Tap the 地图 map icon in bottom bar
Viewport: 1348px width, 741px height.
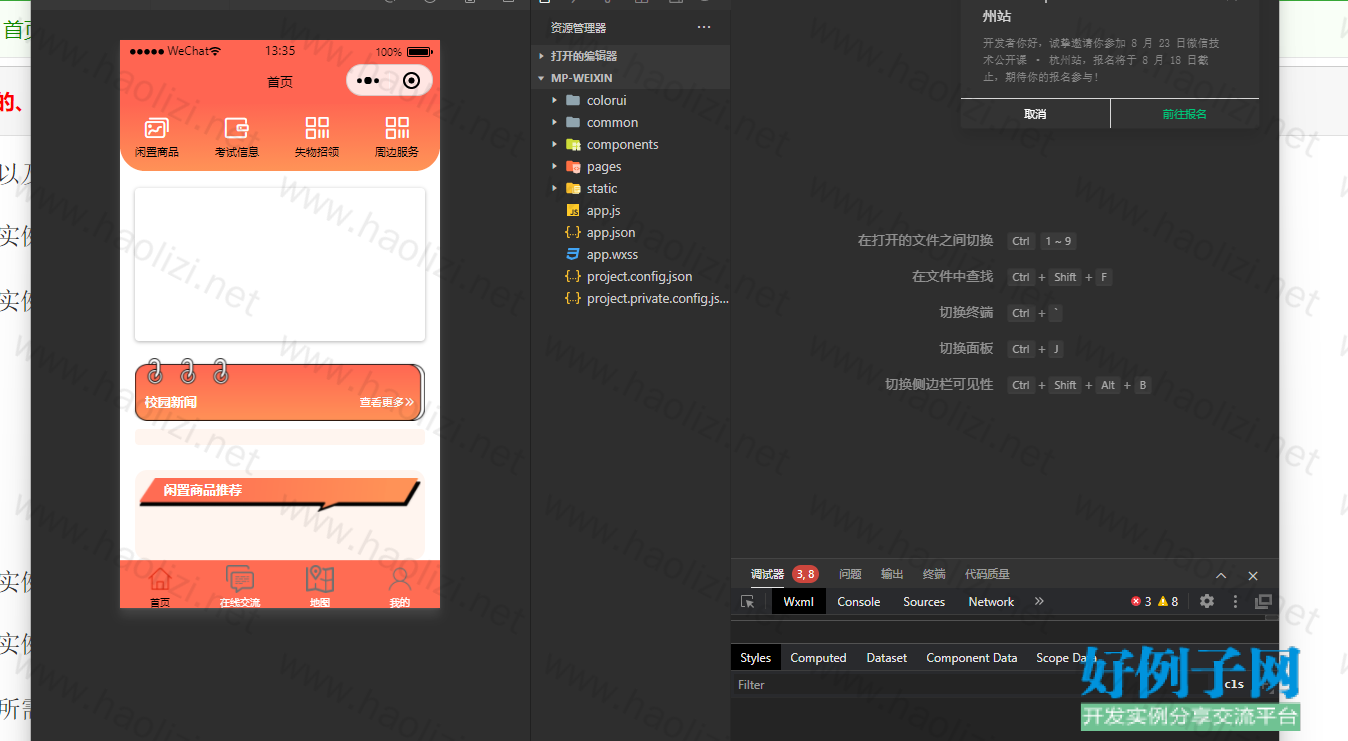coord(320,580)
